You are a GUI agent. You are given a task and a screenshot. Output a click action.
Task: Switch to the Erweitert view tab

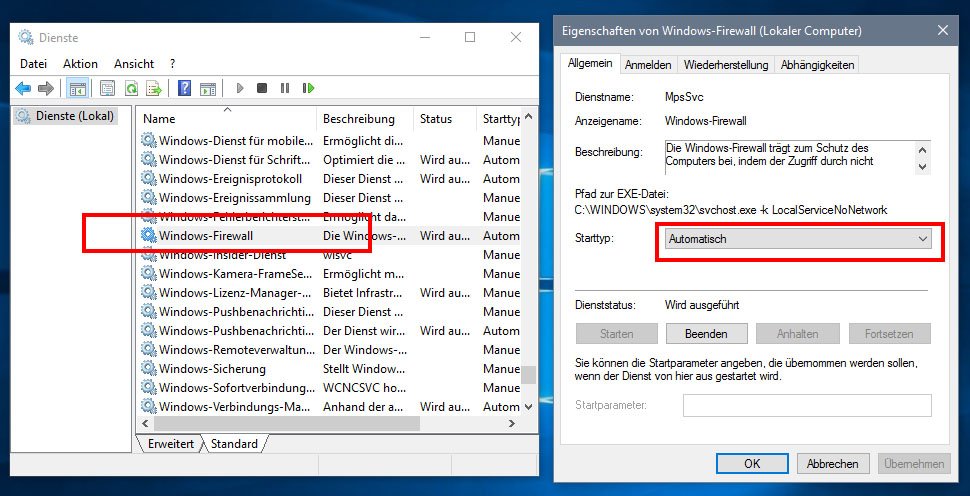pos(171,443)
